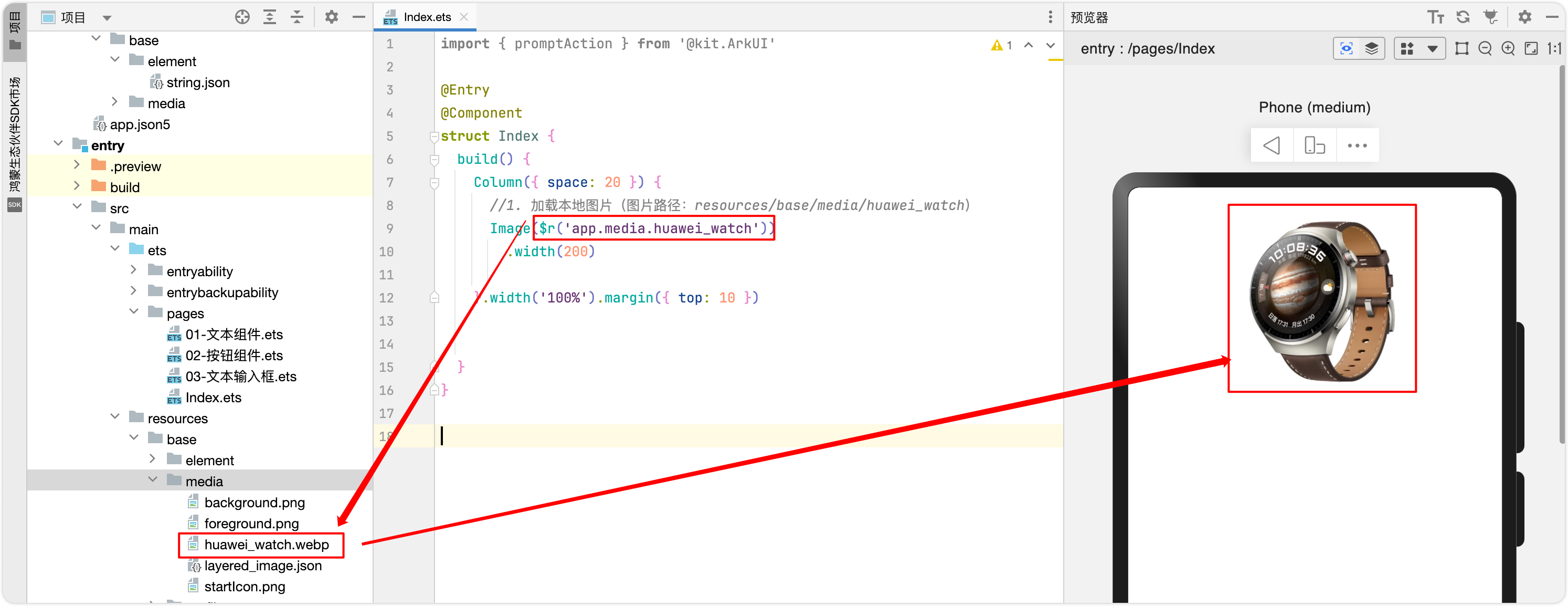Open 01-文本组件.ets file
The image size is (1568, 606).
click(x=225, y=335)
